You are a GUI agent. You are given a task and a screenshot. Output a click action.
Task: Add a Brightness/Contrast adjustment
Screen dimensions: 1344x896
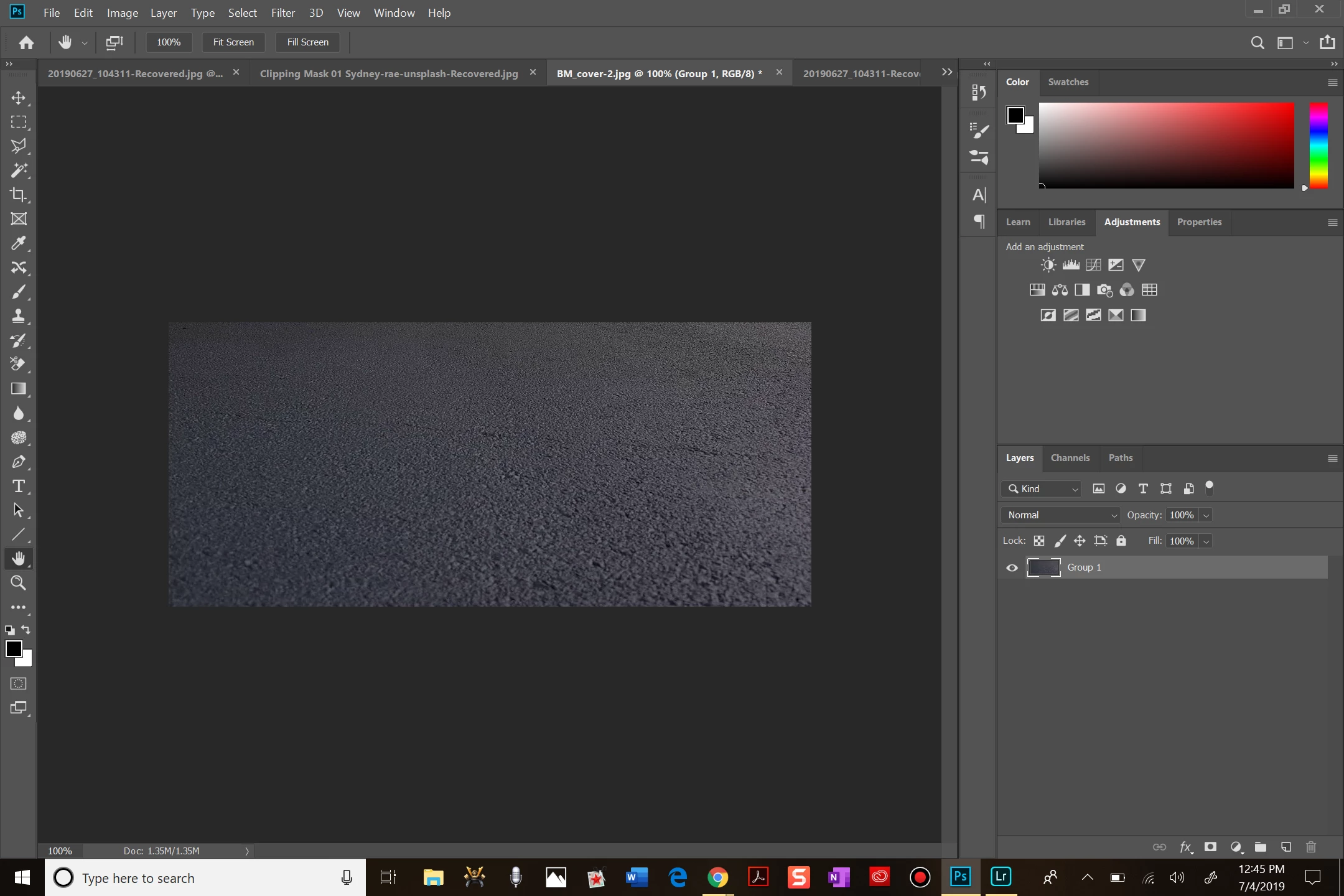1048,265
